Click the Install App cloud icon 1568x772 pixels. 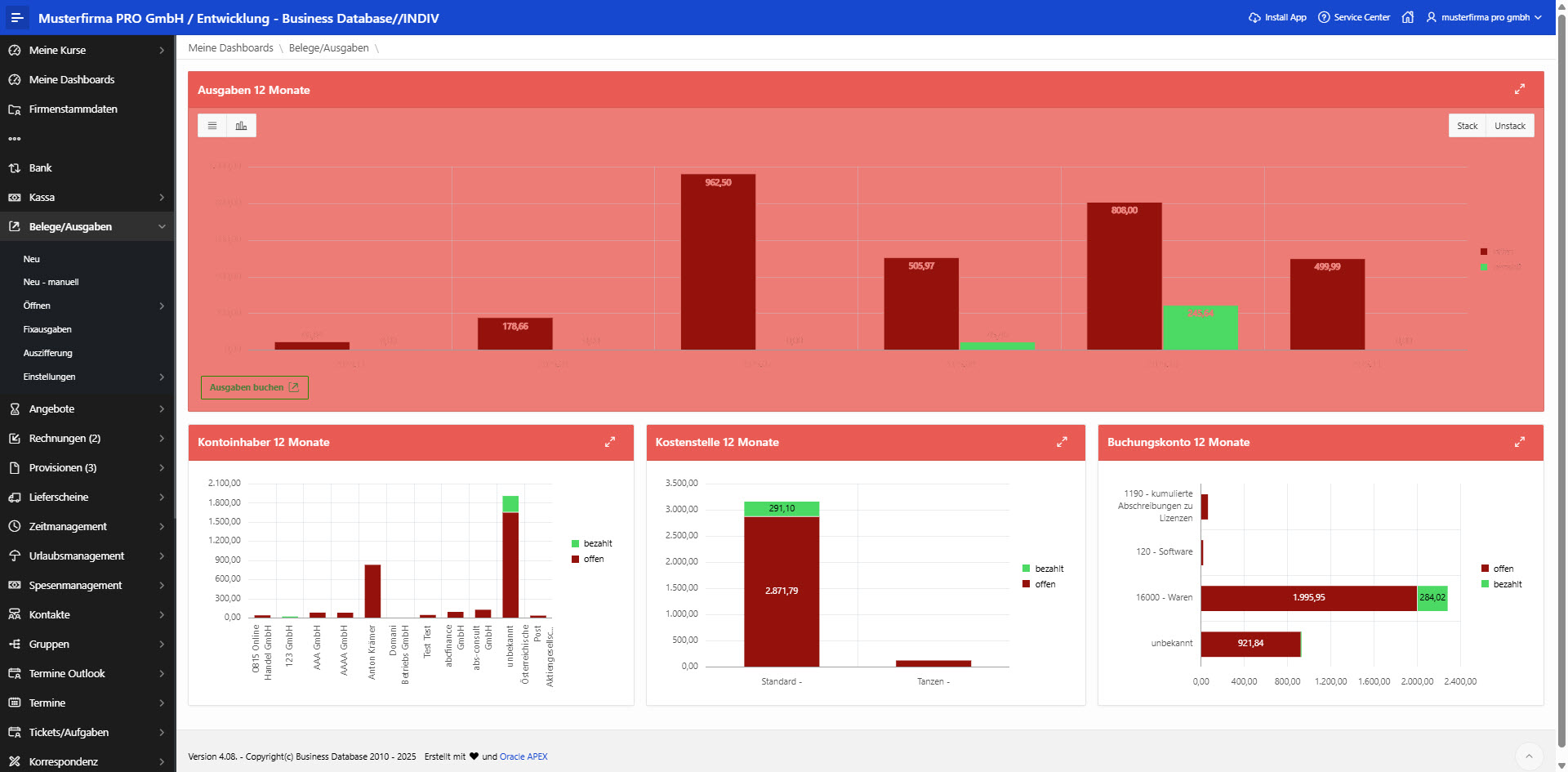[x=1254, y=17]
